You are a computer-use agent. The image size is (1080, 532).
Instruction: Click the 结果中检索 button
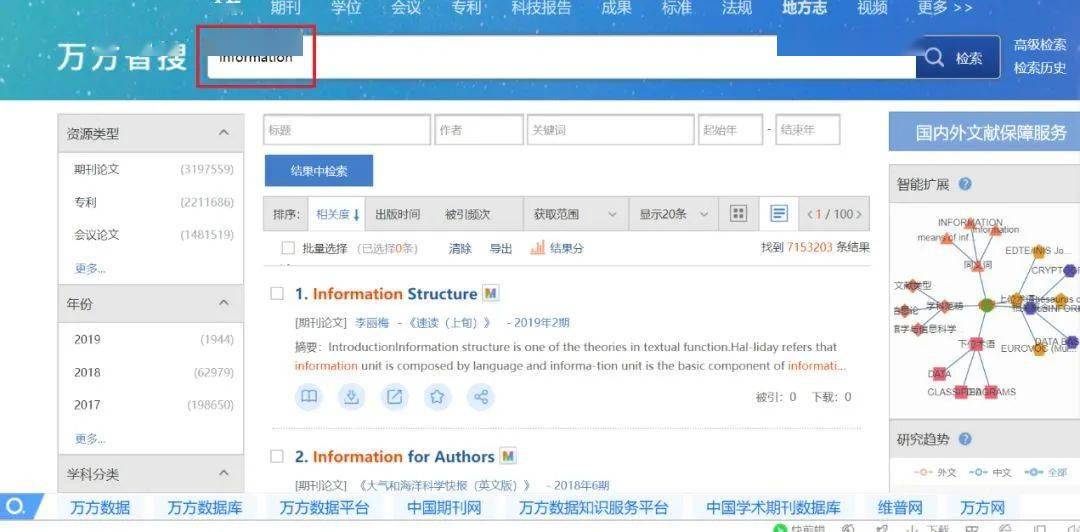point(319,171)
